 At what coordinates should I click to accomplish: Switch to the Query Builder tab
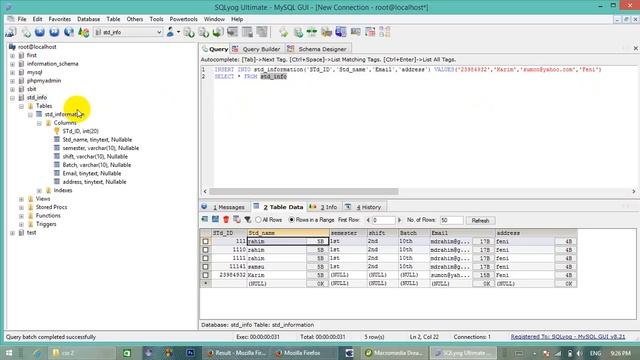click(257, 49)
